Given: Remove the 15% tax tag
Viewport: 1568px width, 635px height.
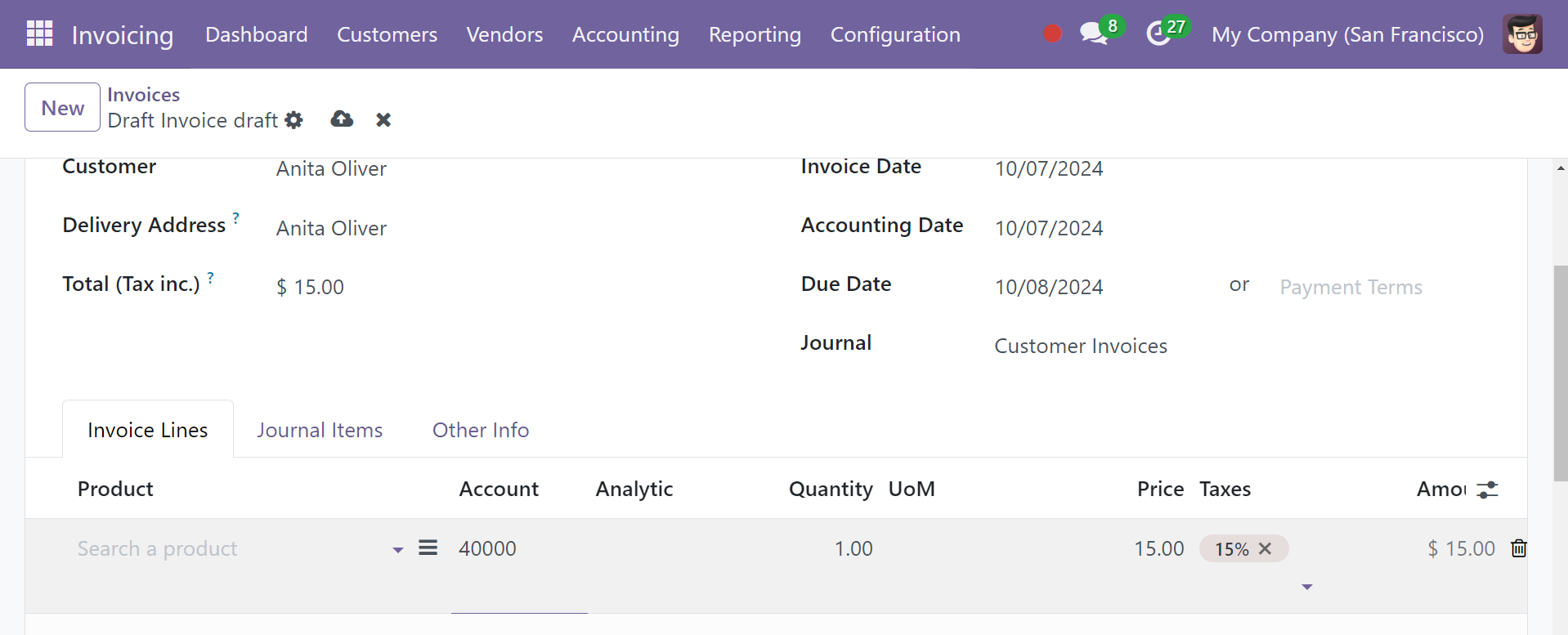Looking at the screenshot, I should (1265, 548).
